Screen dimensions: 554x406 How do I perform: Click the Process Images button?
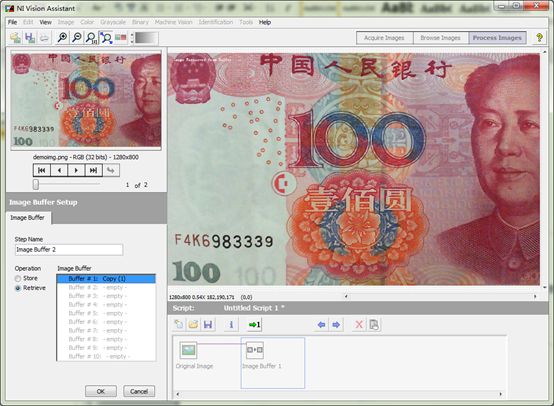[497, 38]
